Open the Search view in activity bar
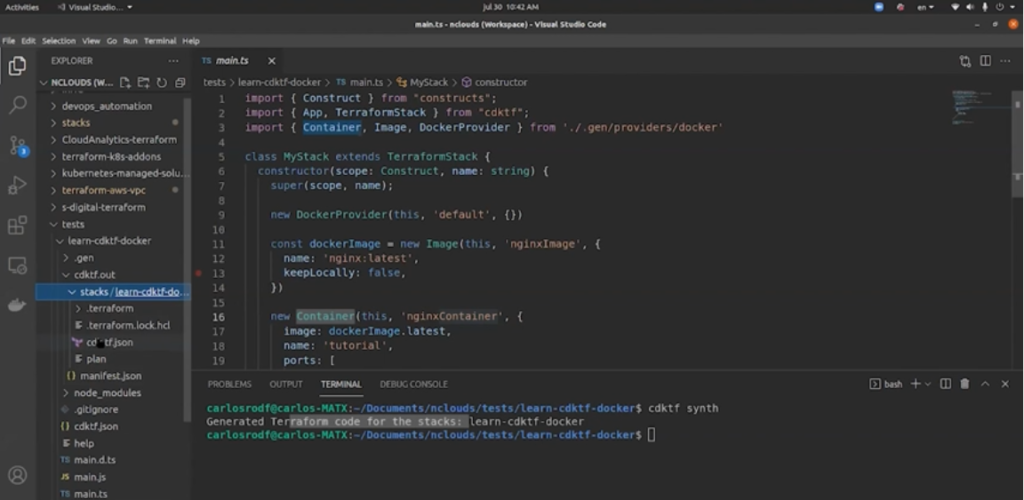Screen dimensions: 1024x500 click(17, 105)
